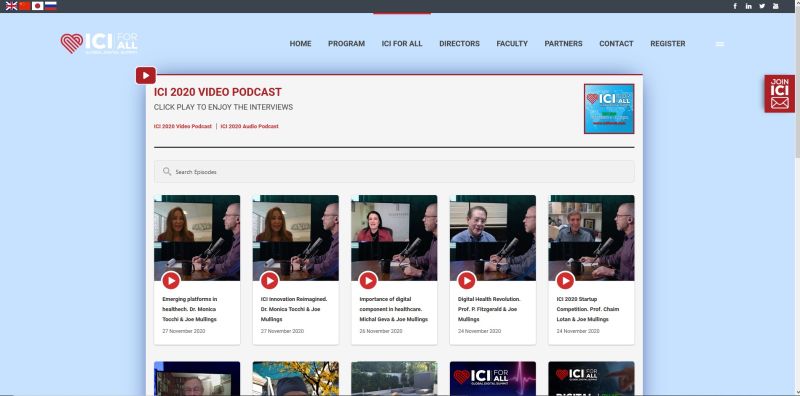Click the Join ICI envelope button
The height and width of the screenshot is (396, 800).
780,94
